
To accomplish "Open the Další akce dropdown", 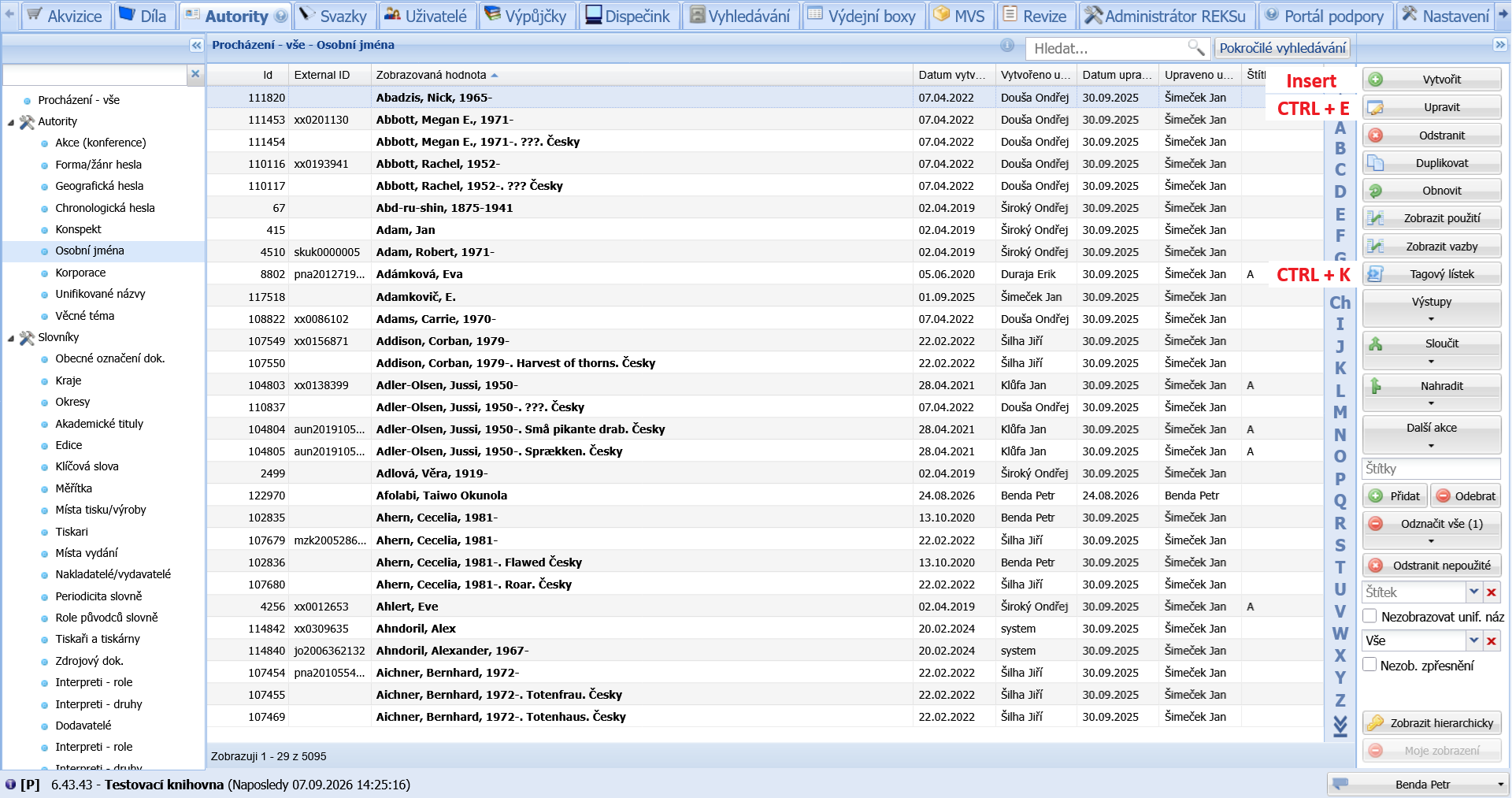I will coord(1432,435).
